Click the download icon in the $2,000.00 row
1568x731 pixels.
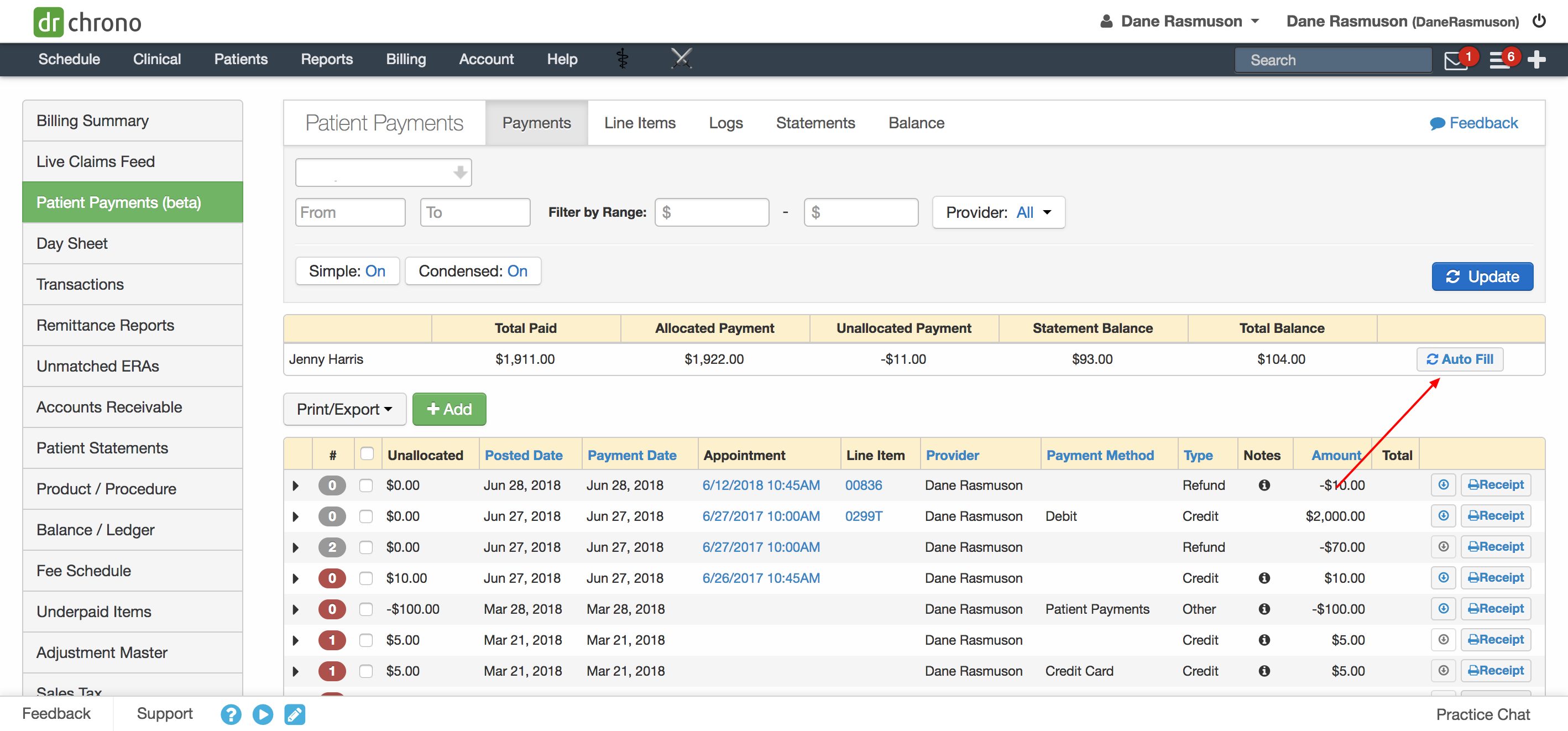tap(1443, 515)
